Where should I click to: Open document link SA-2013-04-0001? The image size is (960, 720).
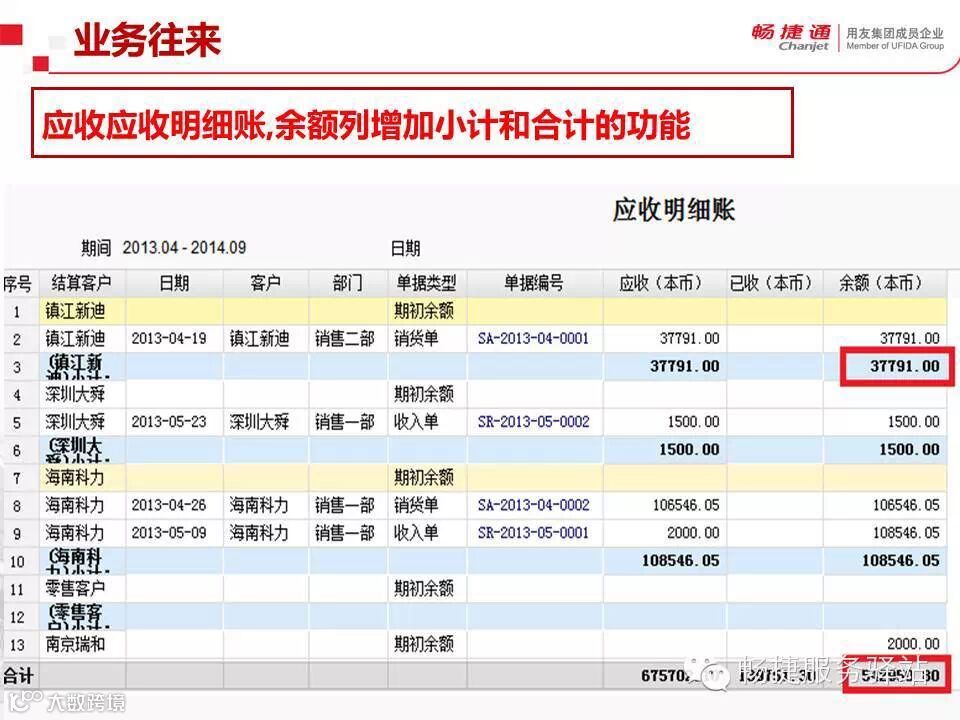point(533,339)
